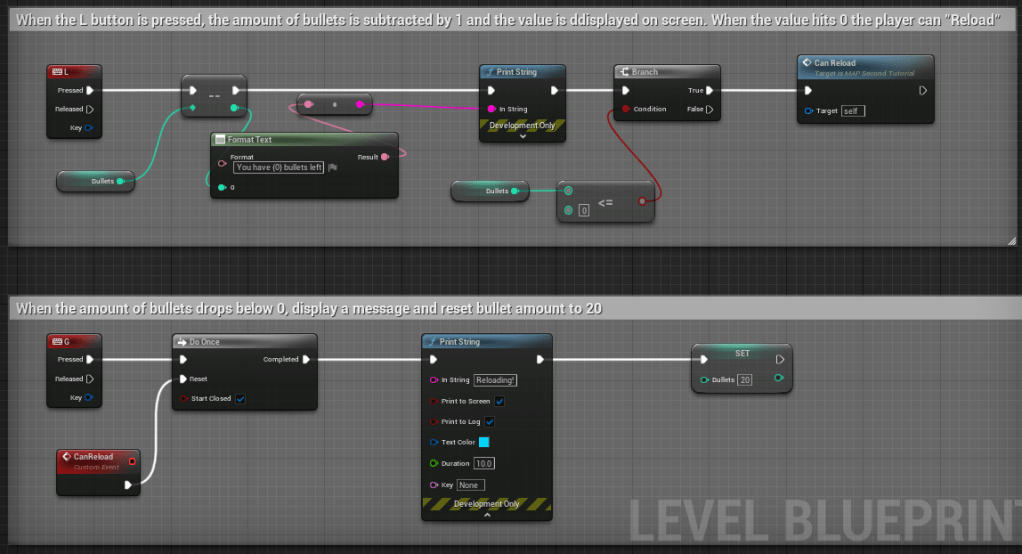1022x554 pixels.
Task: Click the Format Text node icon
Action: [x=220, y=140]
